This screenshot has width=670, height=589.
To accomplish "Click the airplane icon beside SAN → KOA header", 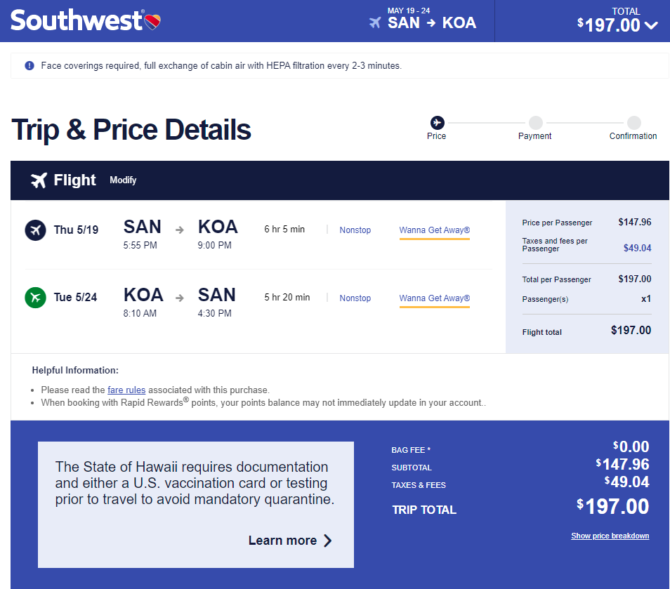I will click(375, 23).
